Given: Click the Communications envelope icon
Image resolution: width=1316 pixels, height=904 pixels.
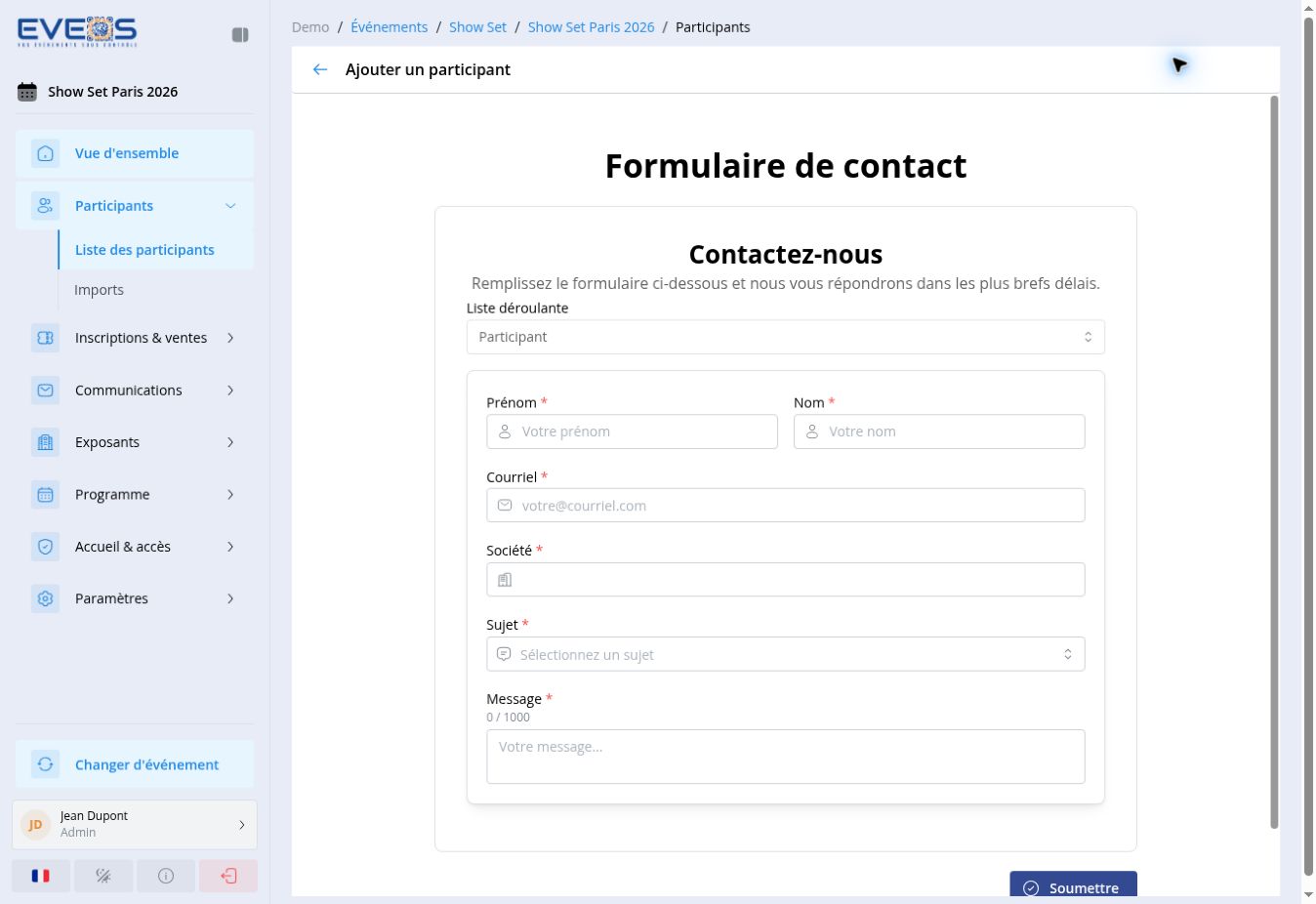Looking at the screenshot, I should [x=45, y=390].
